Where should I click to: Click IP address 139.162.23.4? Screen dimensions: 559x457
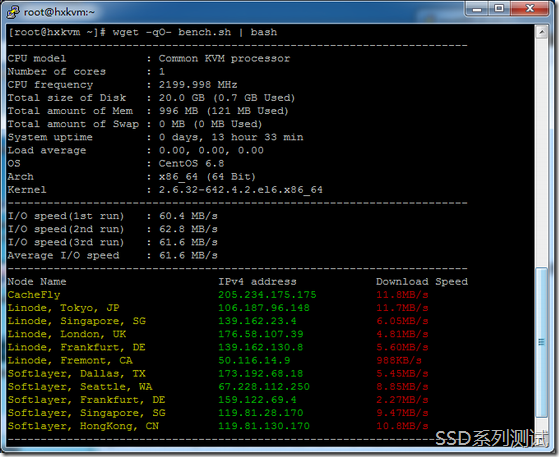[257, 321]
